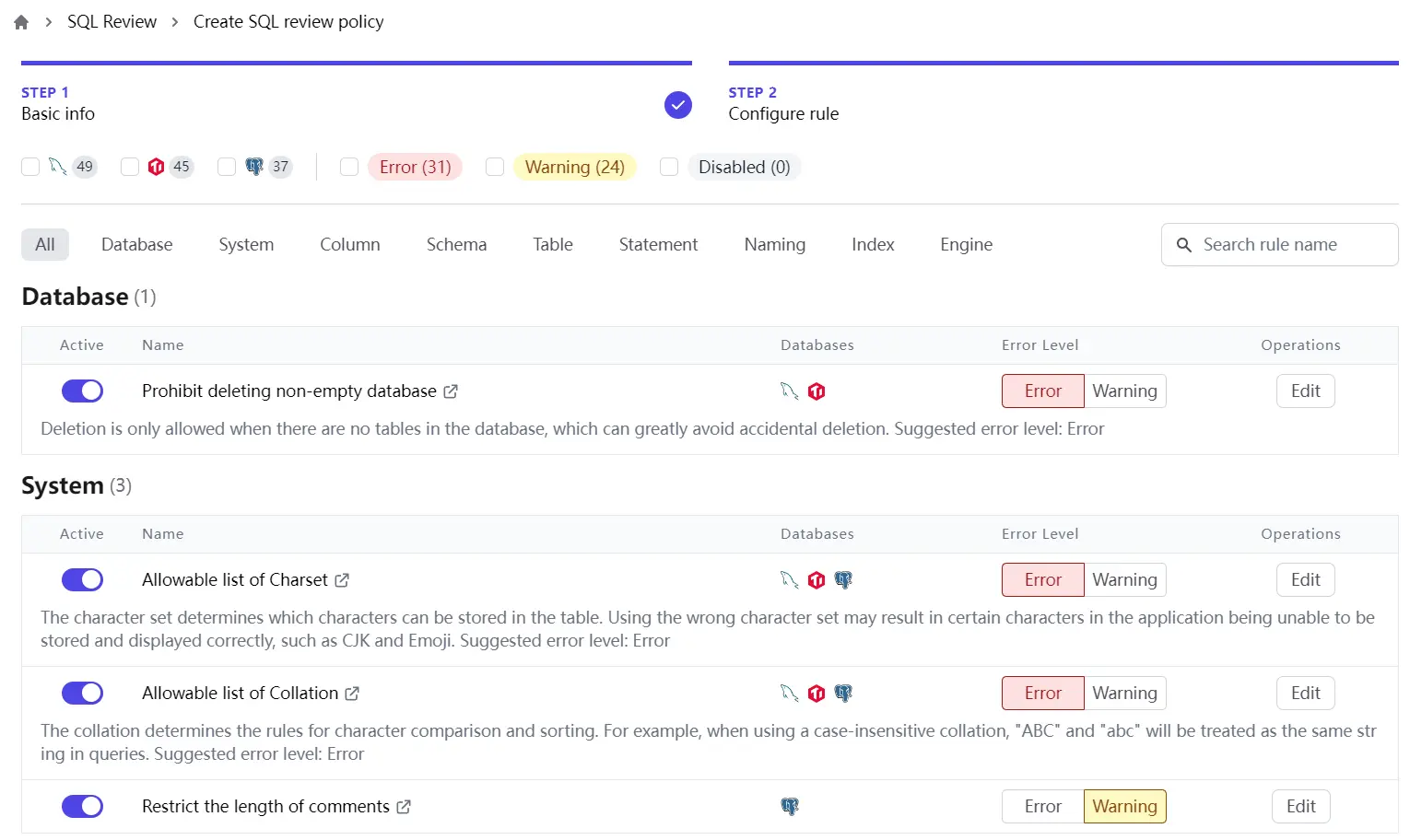The width and height of the screenshot is (1410, 840).
Task: Check the Error (31) filter checkbox
Action: click(x=349, y=167)
